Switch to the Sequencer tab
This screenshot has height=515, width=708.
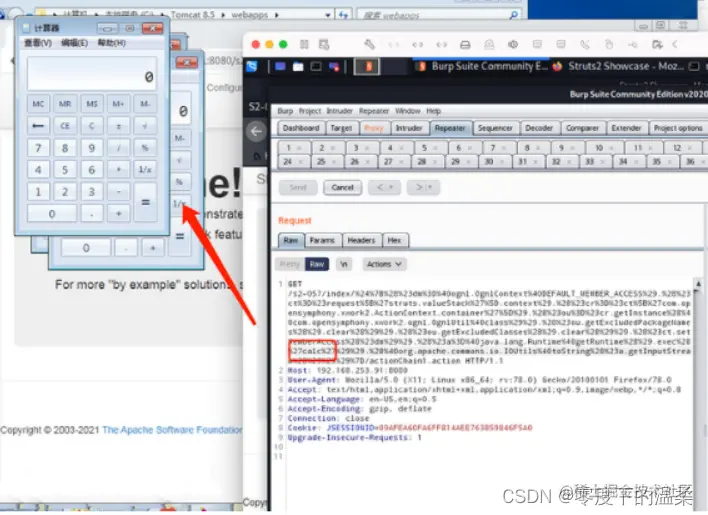coord(495,128)
